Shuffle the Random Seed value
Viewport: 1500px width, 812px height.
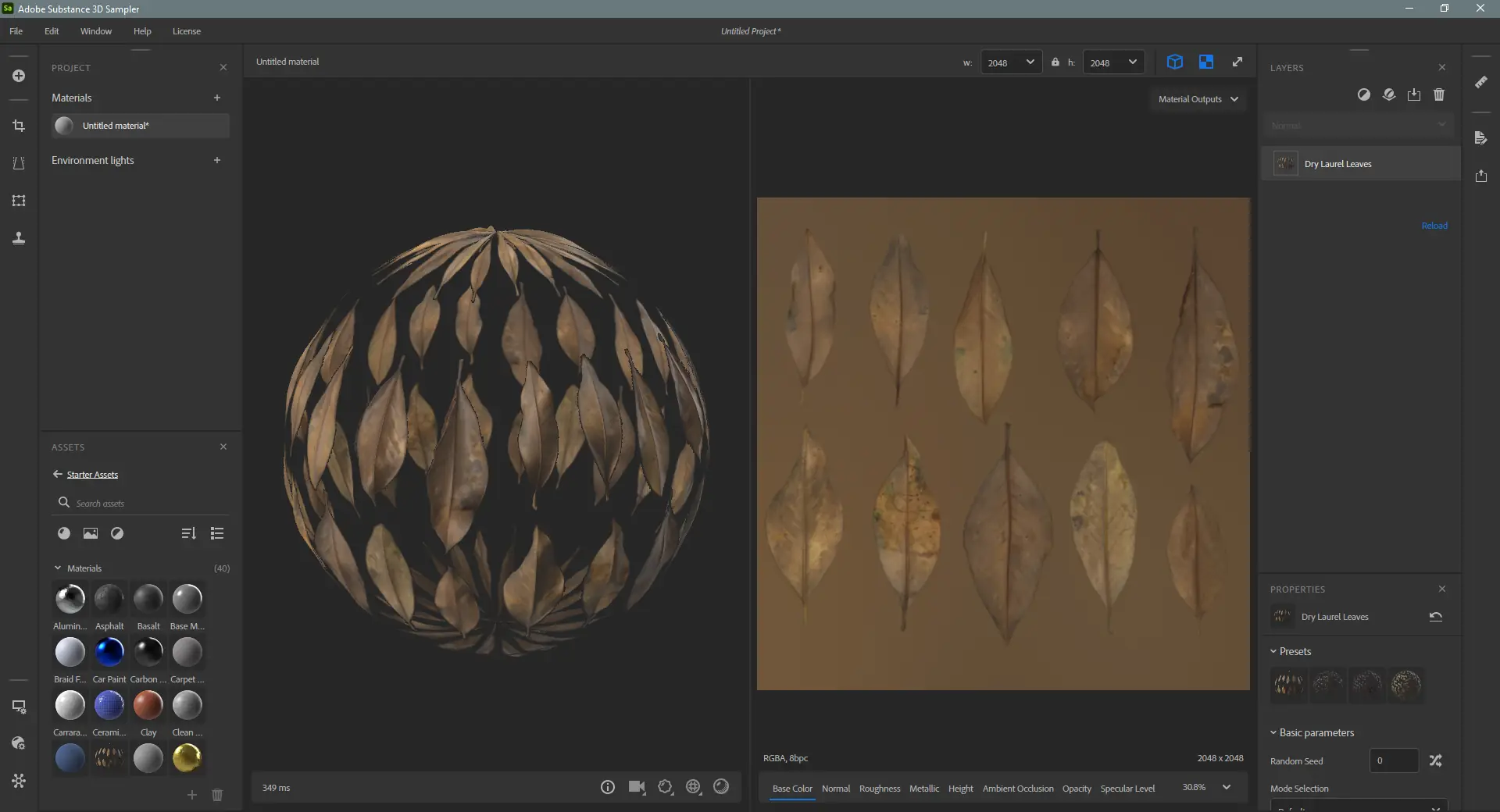(x=1435, y=760)
